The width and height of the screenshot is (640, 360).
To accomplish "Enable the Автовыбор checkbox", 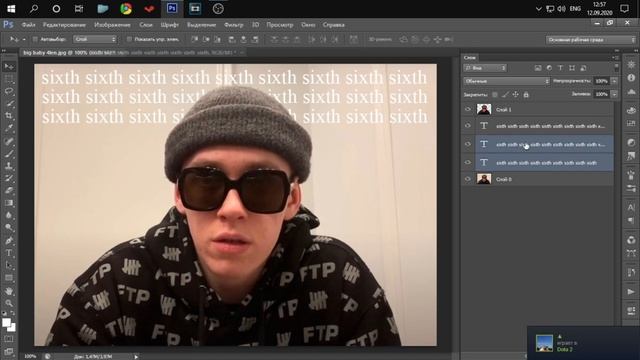I will [x=35, y=40].
